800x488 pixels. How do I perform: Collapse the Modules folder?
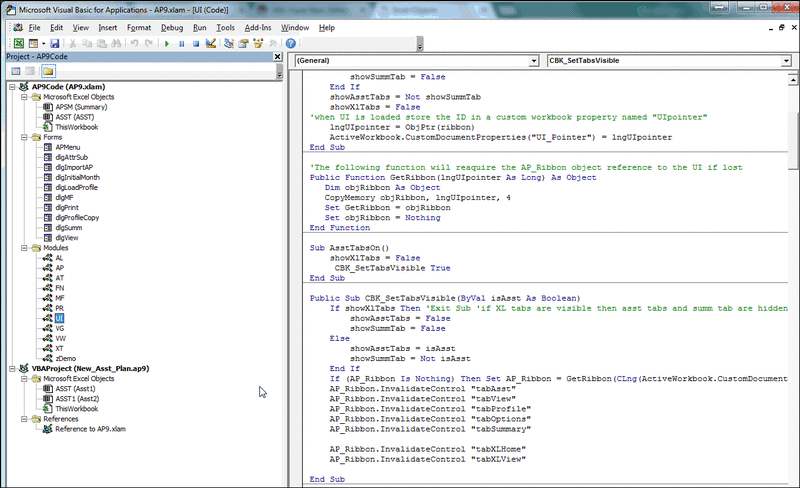pos(24,248)
